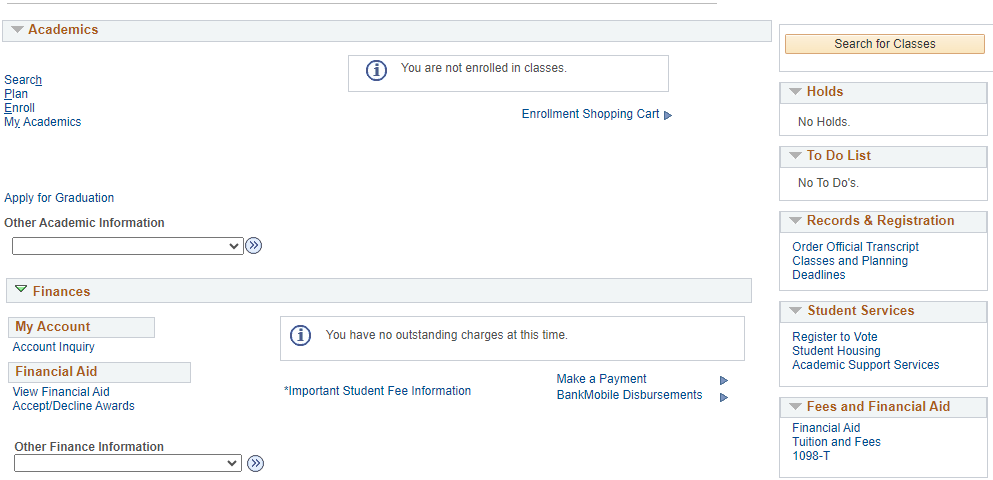Click the arrow icon beside Make a Payment
Screen dimensions: 993x480
click(724, 380)
